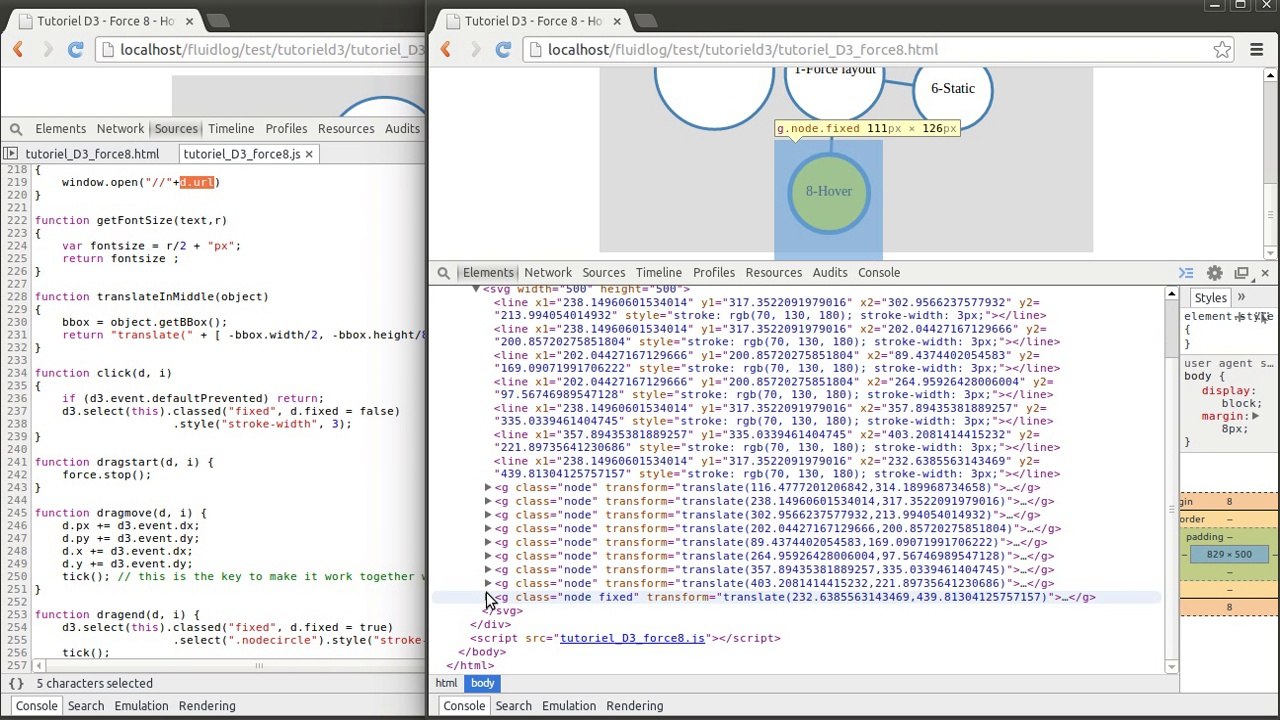
Task: Click the 829 × 500 content box in metrics
Action: [x=1229, y=554]
